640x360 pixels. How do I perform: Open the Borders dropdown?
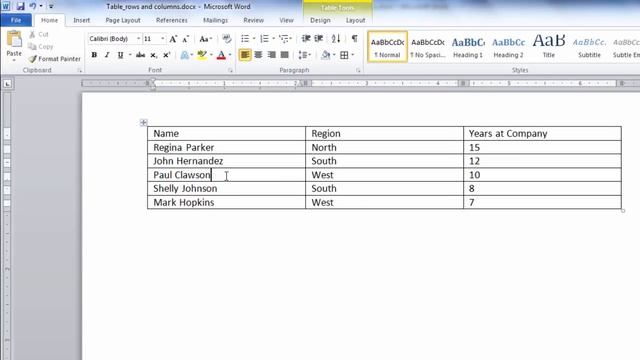(x=353, y=55)
